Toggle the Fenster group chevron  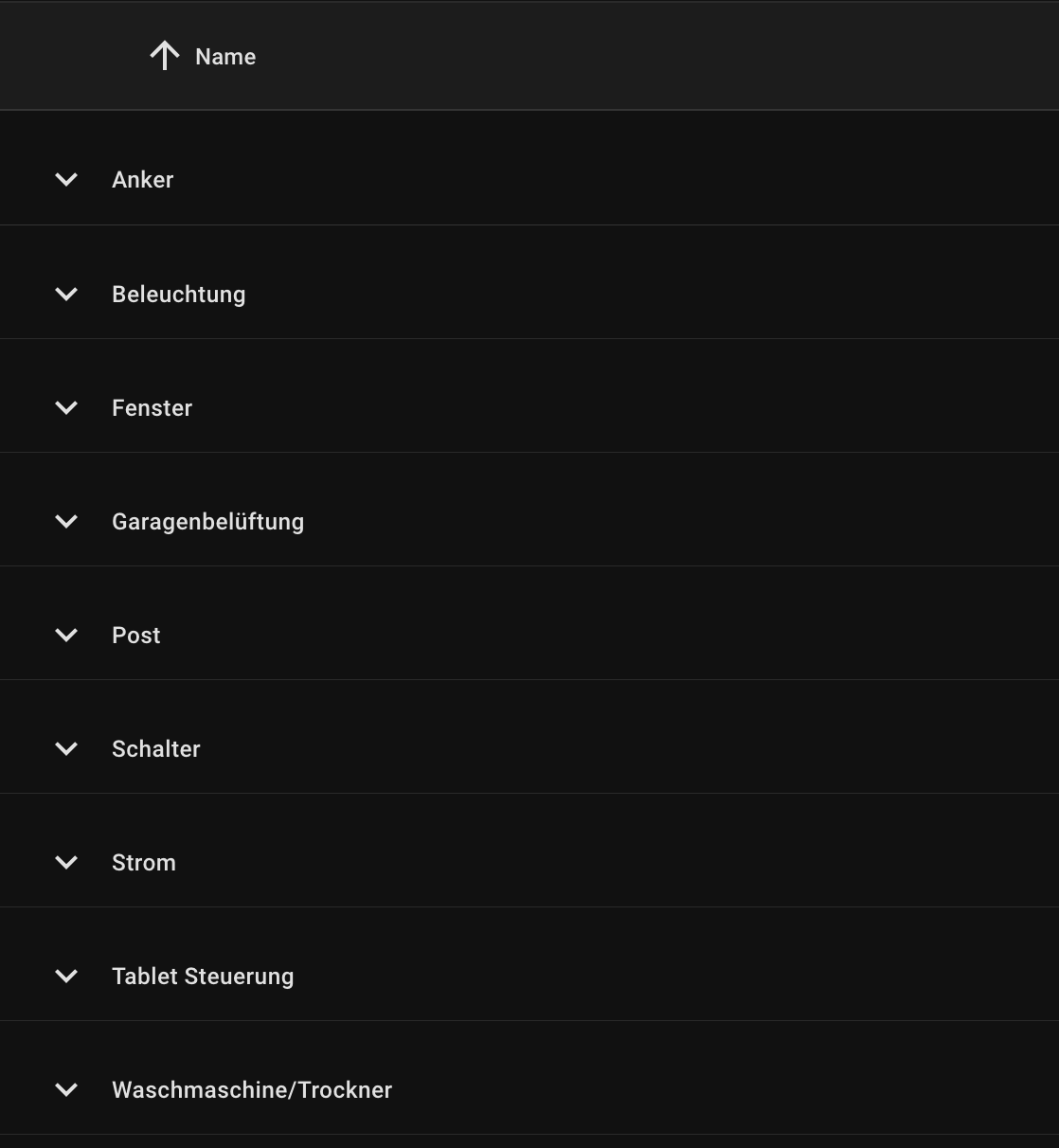coord(66,408)
